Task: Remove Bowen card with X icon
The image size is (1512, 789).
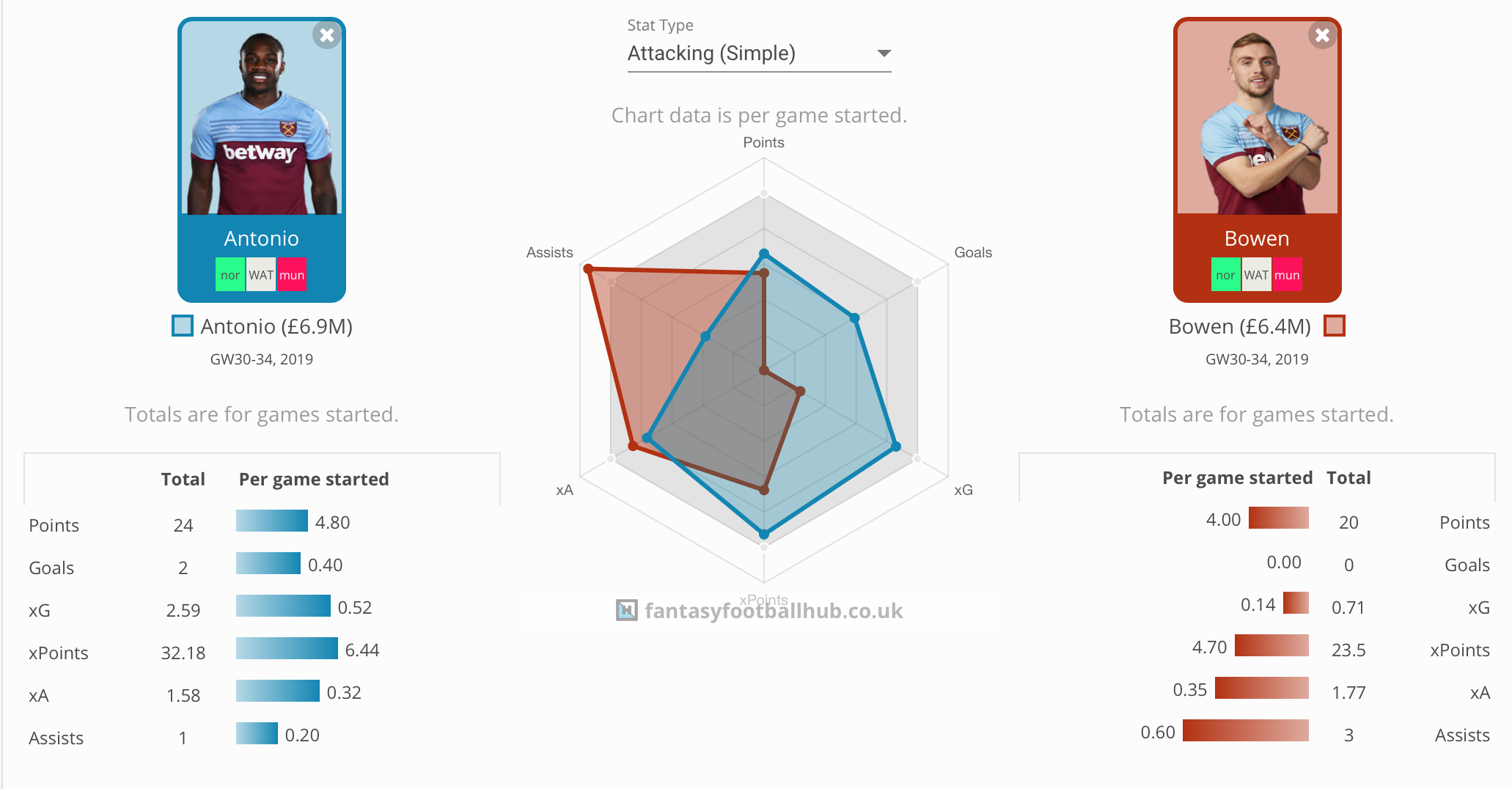Action: 1322,35
